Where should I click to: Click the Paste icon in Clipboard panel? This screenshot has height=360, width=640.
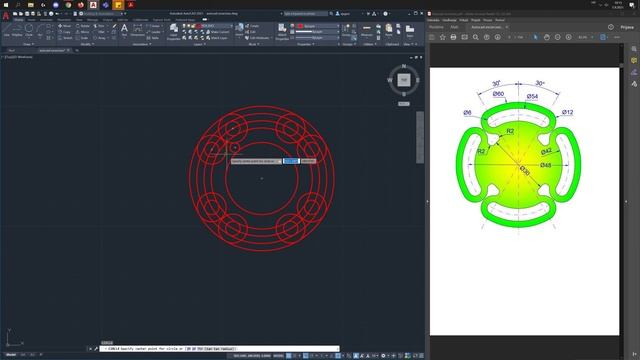pos(389,30)
